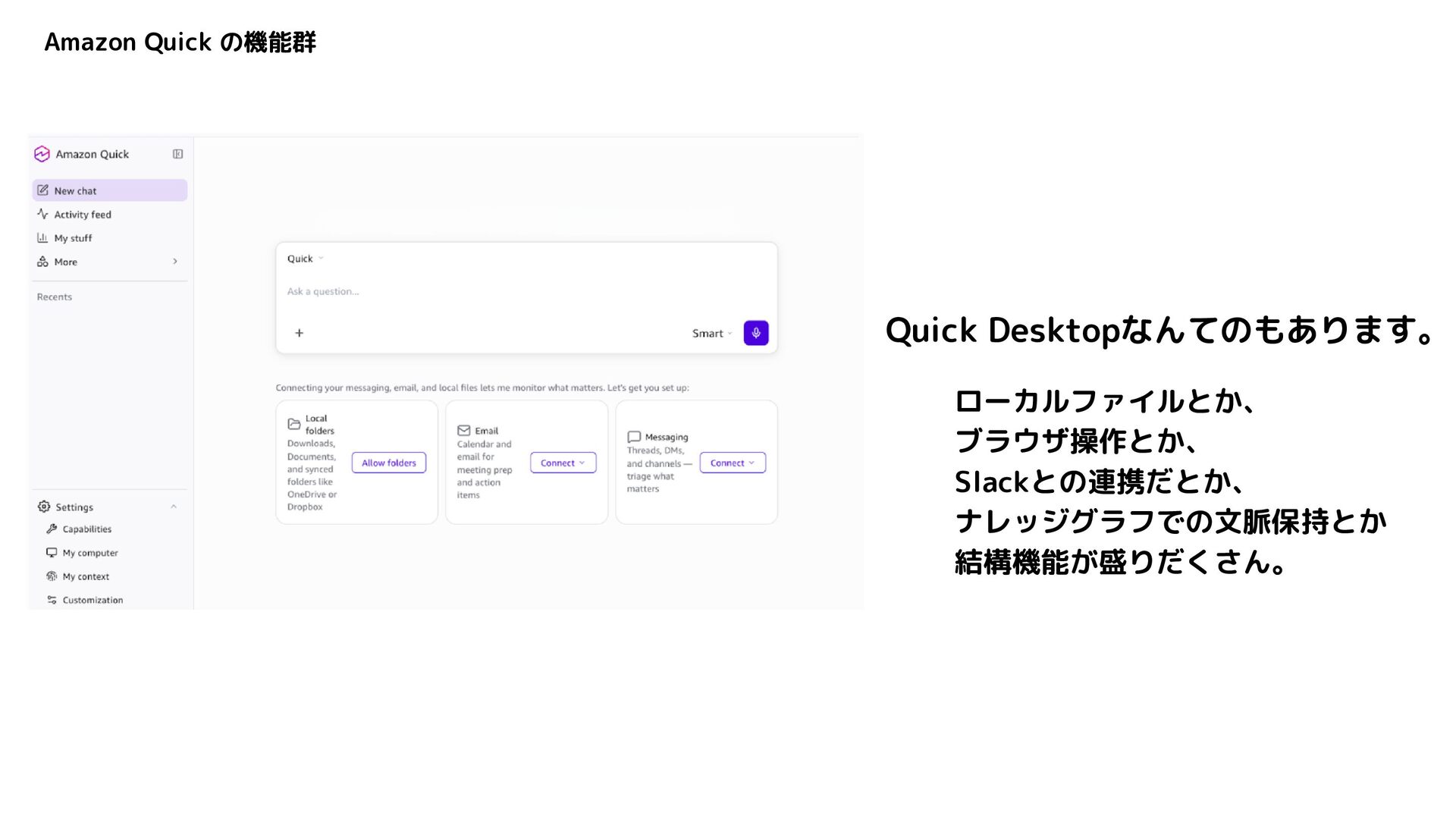Click the 'Calendar and email for meeting prep' text

(x=485, y=469)
